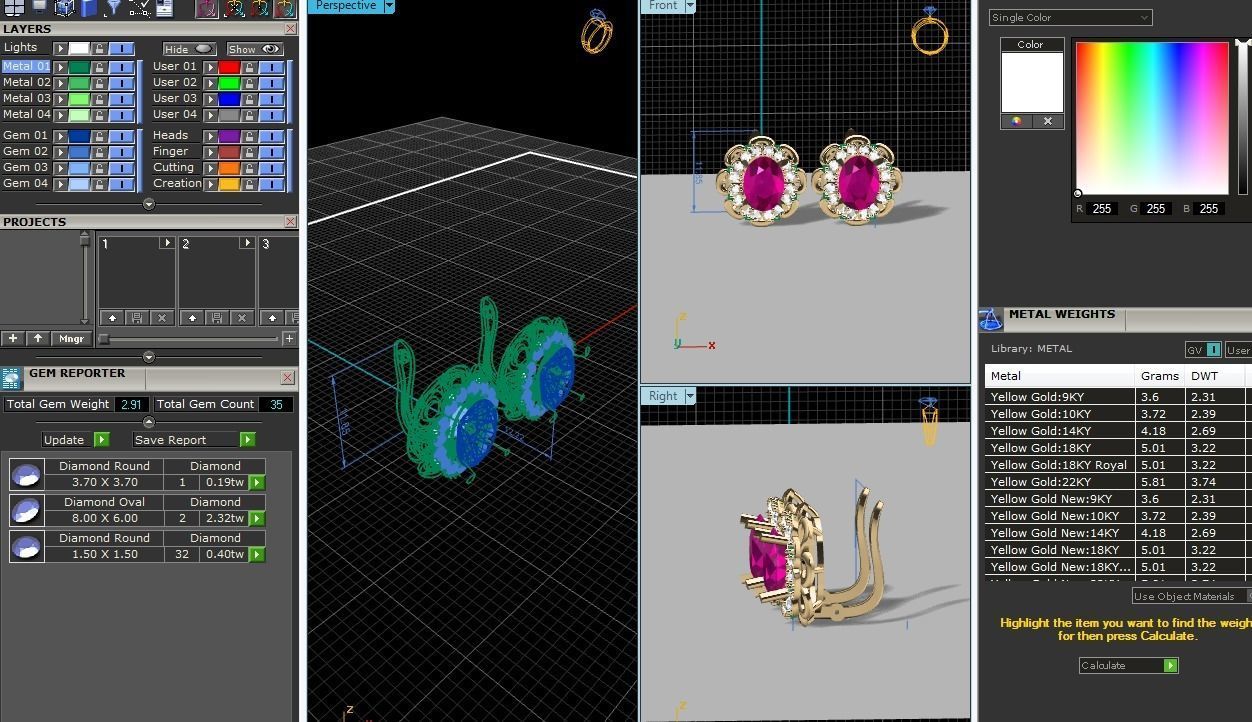Select the Gem 04 layer name

point(26,184)
